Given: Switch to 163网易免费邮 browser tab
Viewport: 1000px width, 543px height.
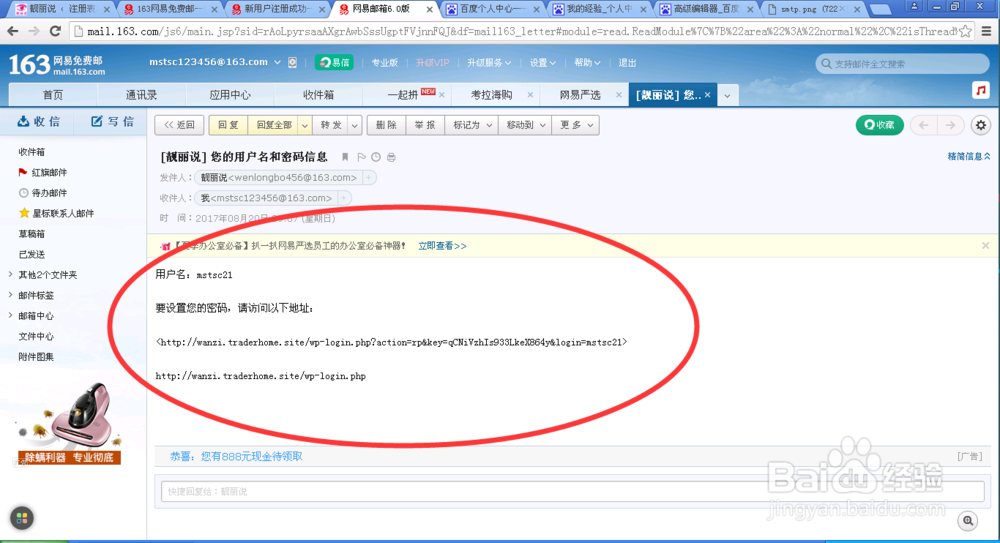Looking at the screenshot, I should pyautogui.click(x=169, y=9).
